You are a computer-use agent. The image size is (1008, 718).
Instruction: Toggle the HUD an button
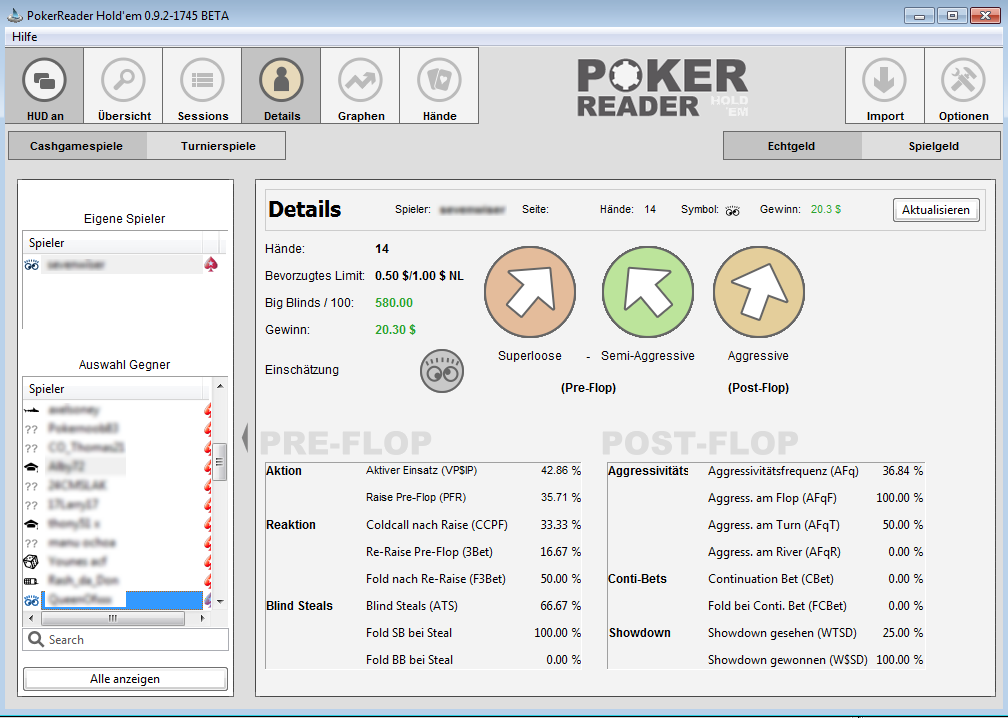click(x=44, y=85)
